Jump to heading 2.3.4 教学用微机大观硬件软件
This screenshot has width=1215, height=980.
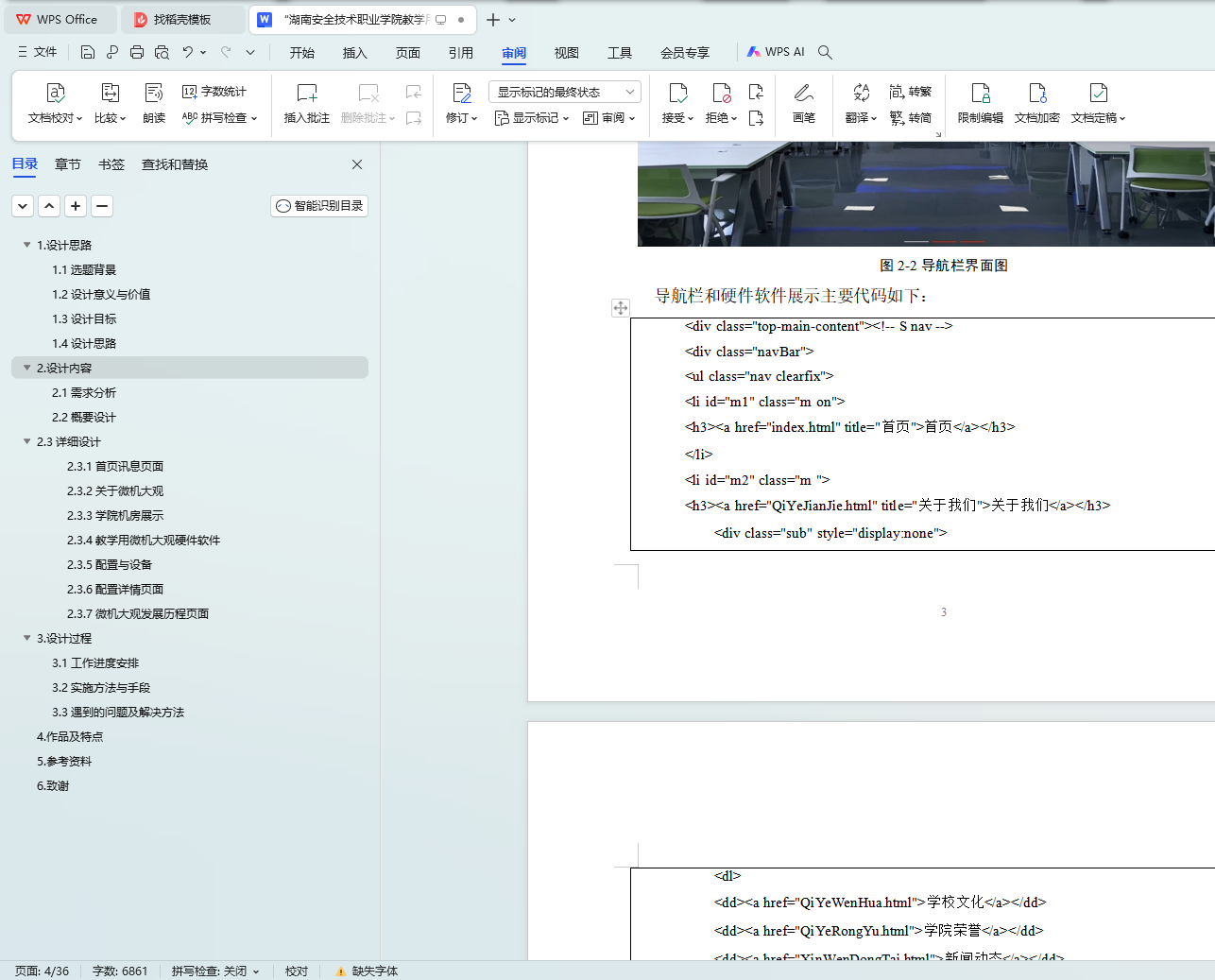144,540
